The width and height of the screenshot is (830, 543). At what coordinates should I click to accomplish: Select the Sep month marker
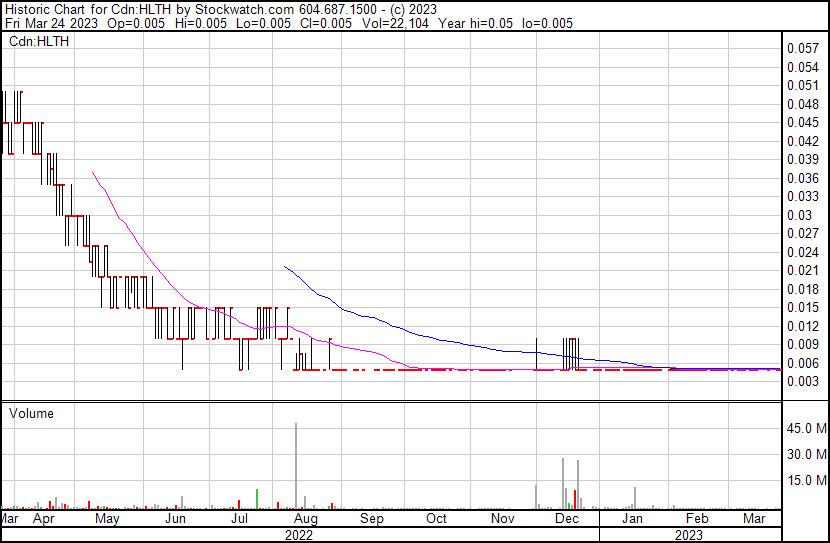pos(371,519)
